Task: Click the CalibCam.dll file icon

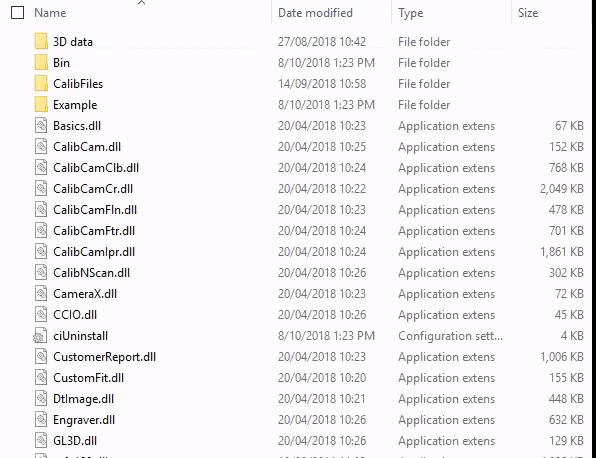Action: 41,146
